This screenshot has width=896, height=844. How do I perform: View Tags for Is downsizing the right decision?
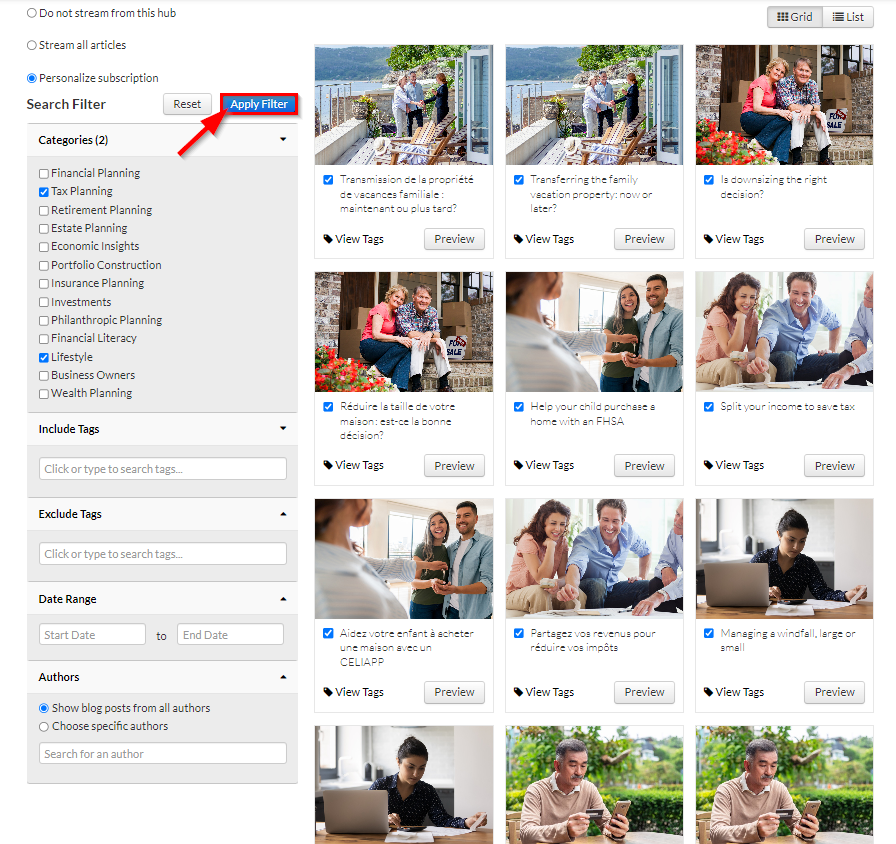coord(734,239)
